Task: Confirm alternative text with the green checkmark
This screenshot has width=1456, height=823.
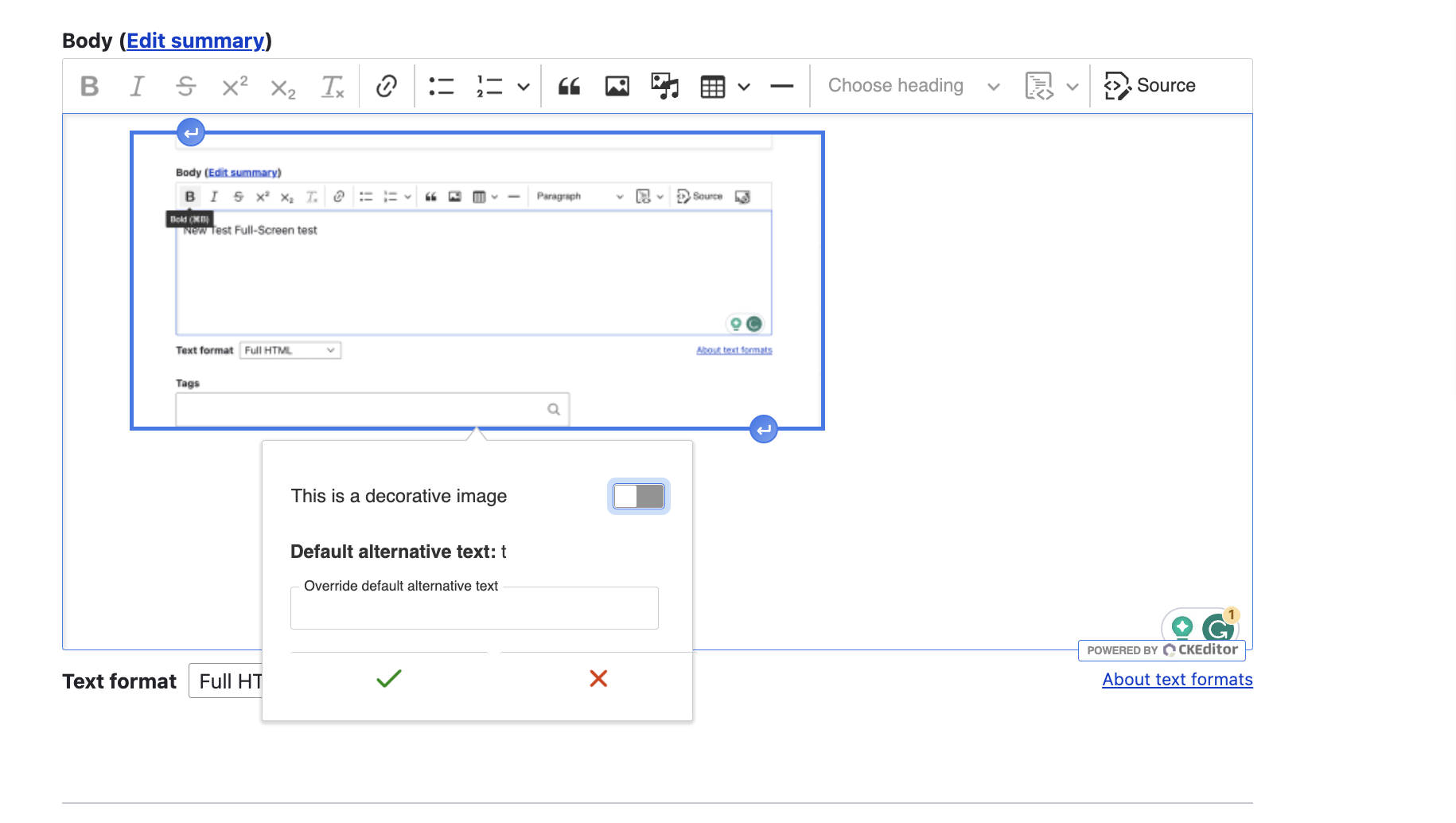Action: [x=389, y=678]
